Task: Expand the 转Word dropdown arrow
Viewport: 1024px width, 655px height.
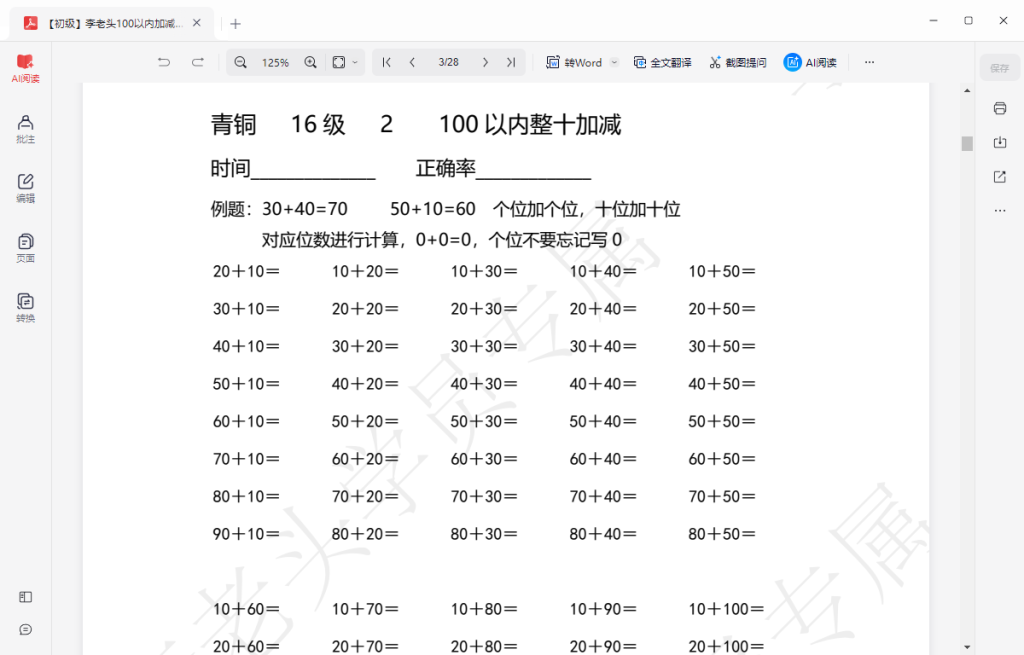Action: click(x=614, y=62)
